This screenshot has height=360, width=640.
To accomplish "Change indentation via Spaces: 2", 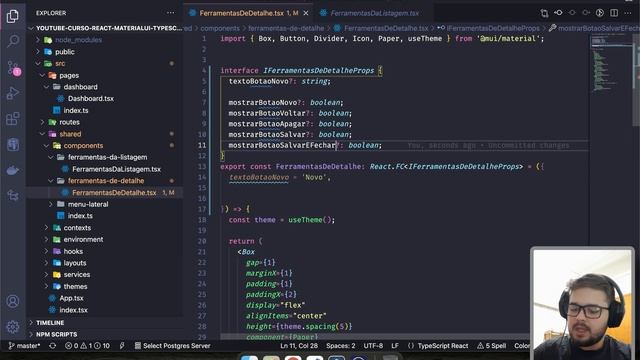I will pyautogui.click(x=340, y=346).
